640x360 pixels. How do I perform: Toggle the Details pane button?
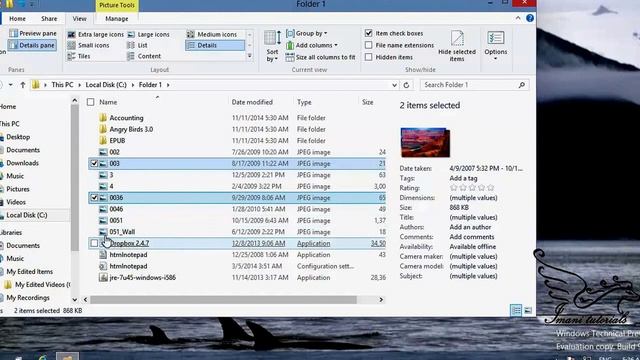tap(32, 45)
